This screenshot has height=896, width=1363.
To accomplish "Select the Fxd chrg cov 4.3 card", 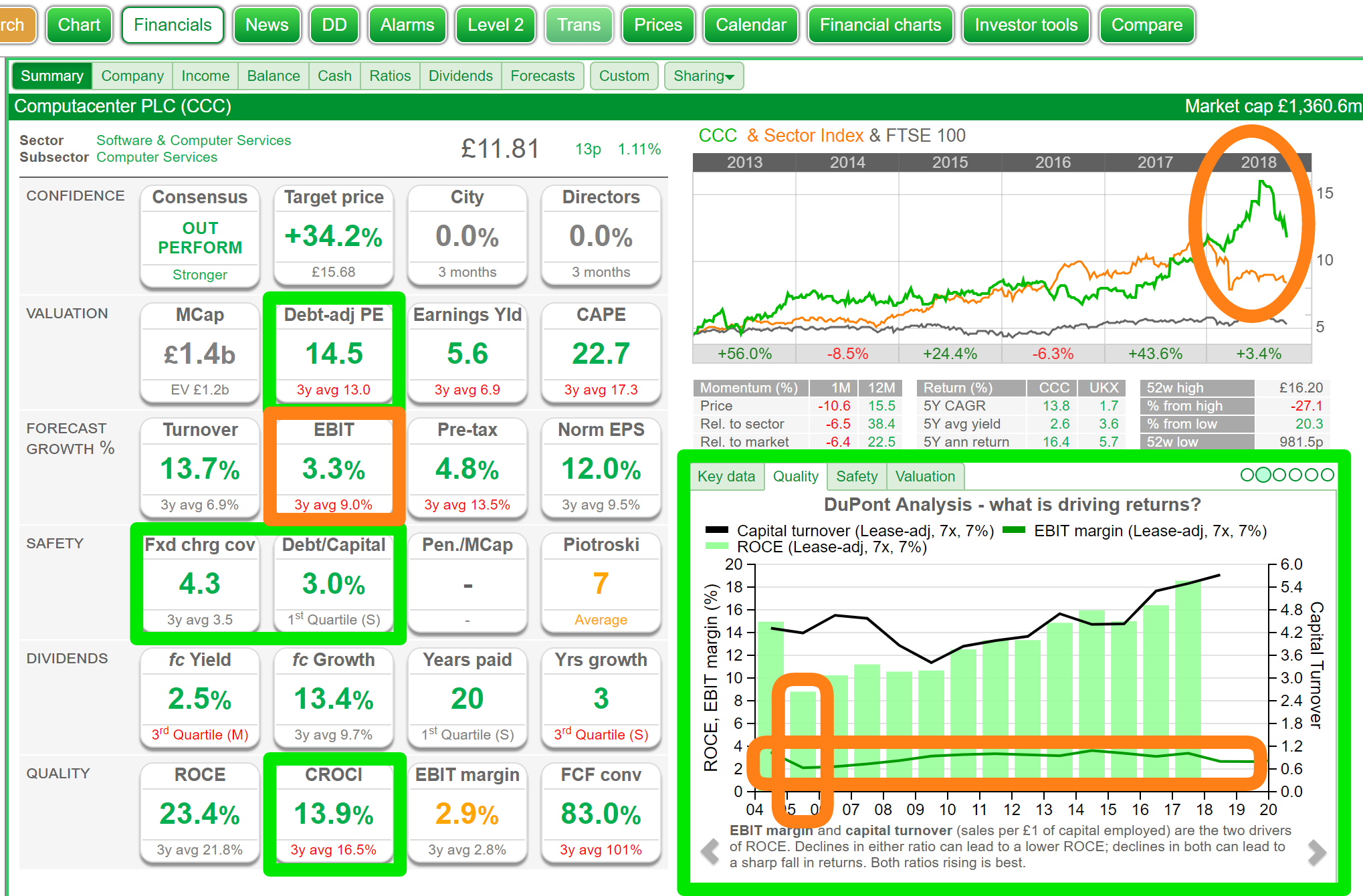I will (x=200, y=582).
